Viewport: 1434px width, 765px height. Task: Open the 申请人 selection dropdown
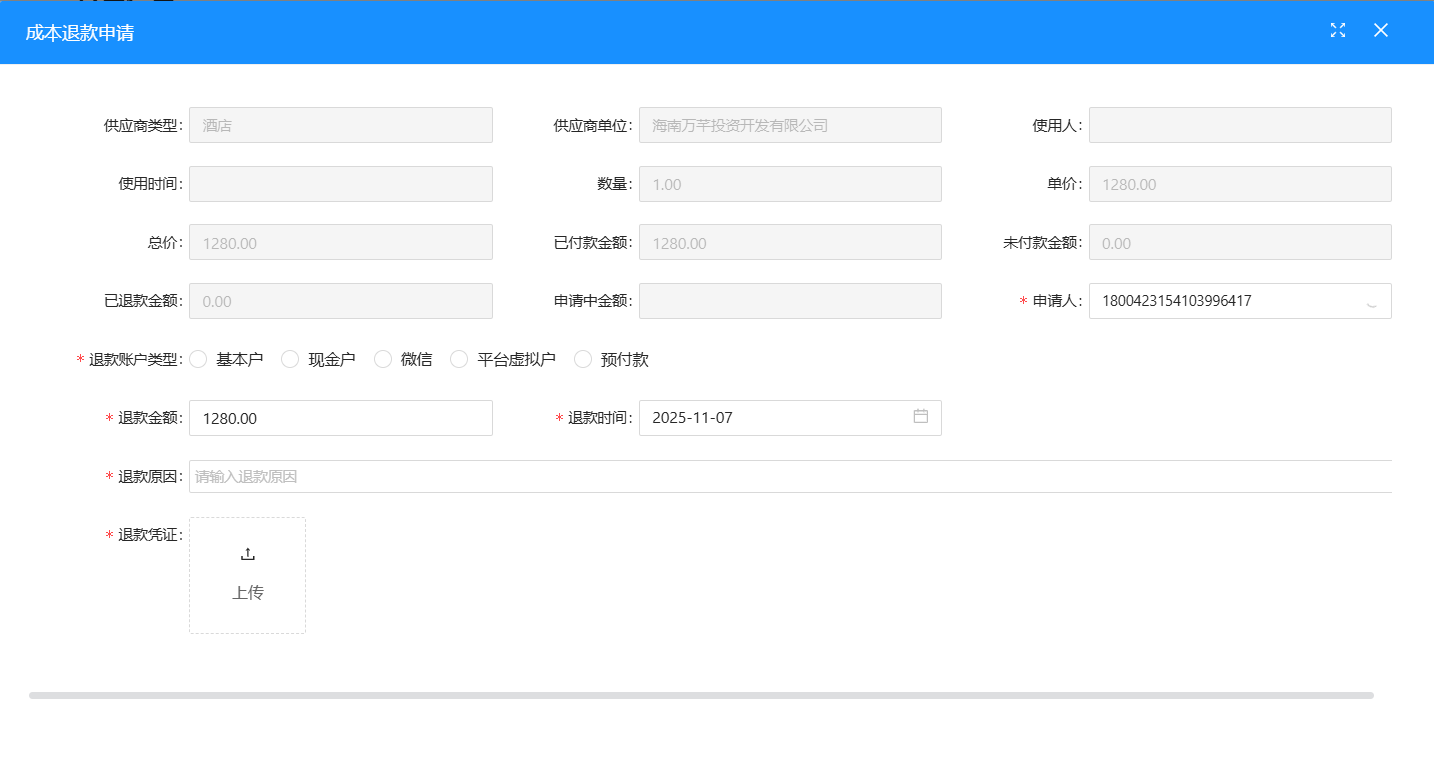coord(1240,301)
